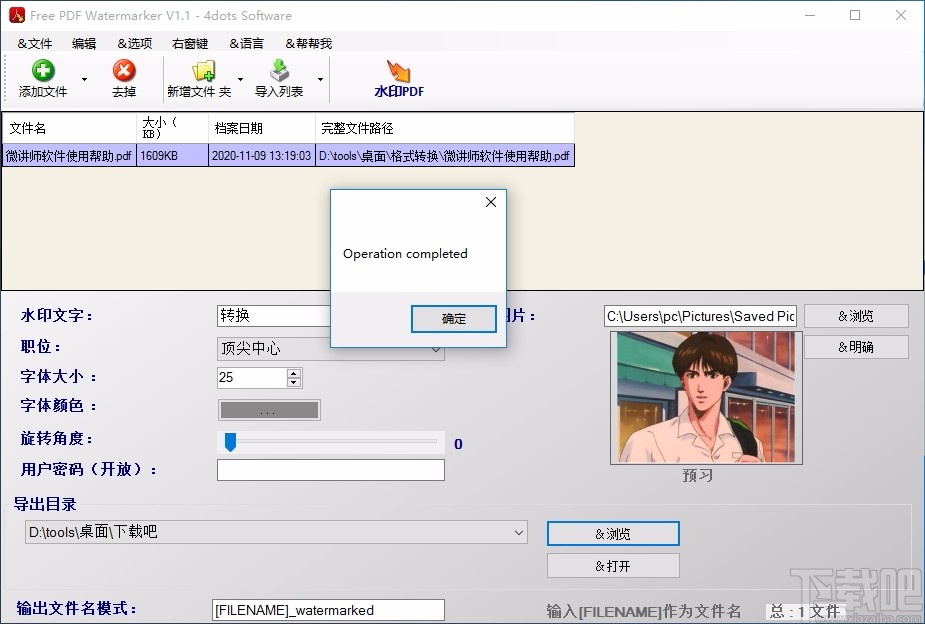Close the Operation completed dialog with X
Screen dimensions: 925x624
[491, 202]
